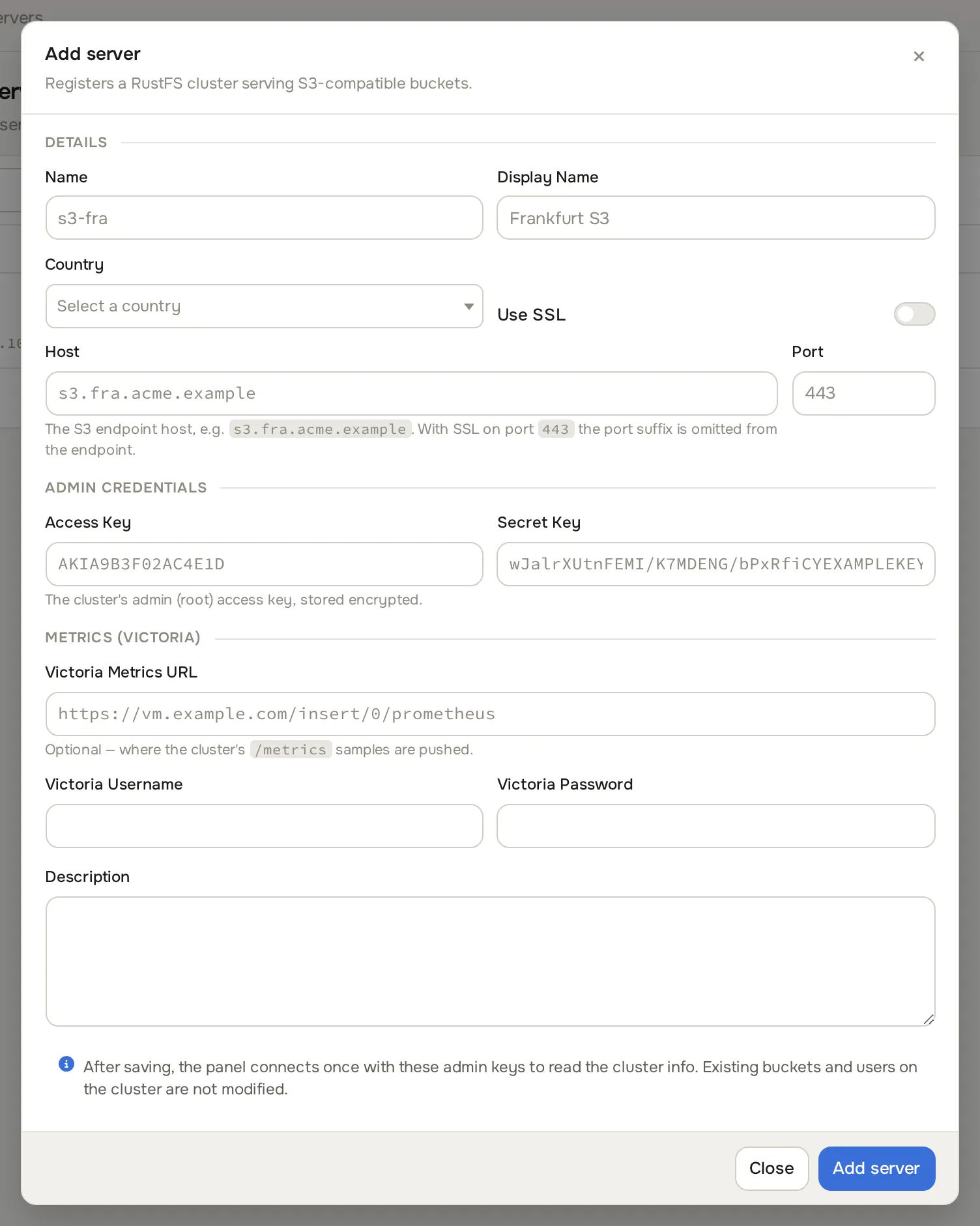
Task: Focus the Access Key field
Action: [265, 564]
